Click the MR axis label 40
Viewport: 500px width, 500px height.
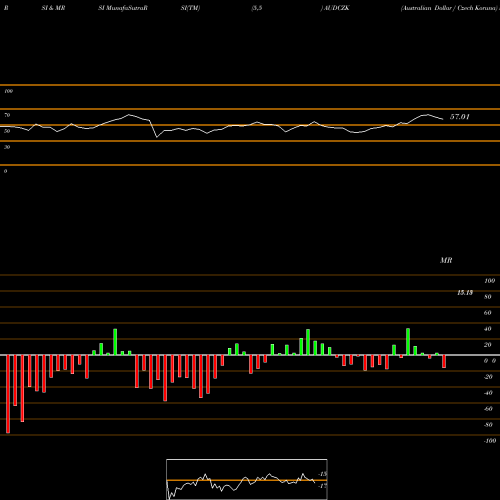[x=488, y=329]
